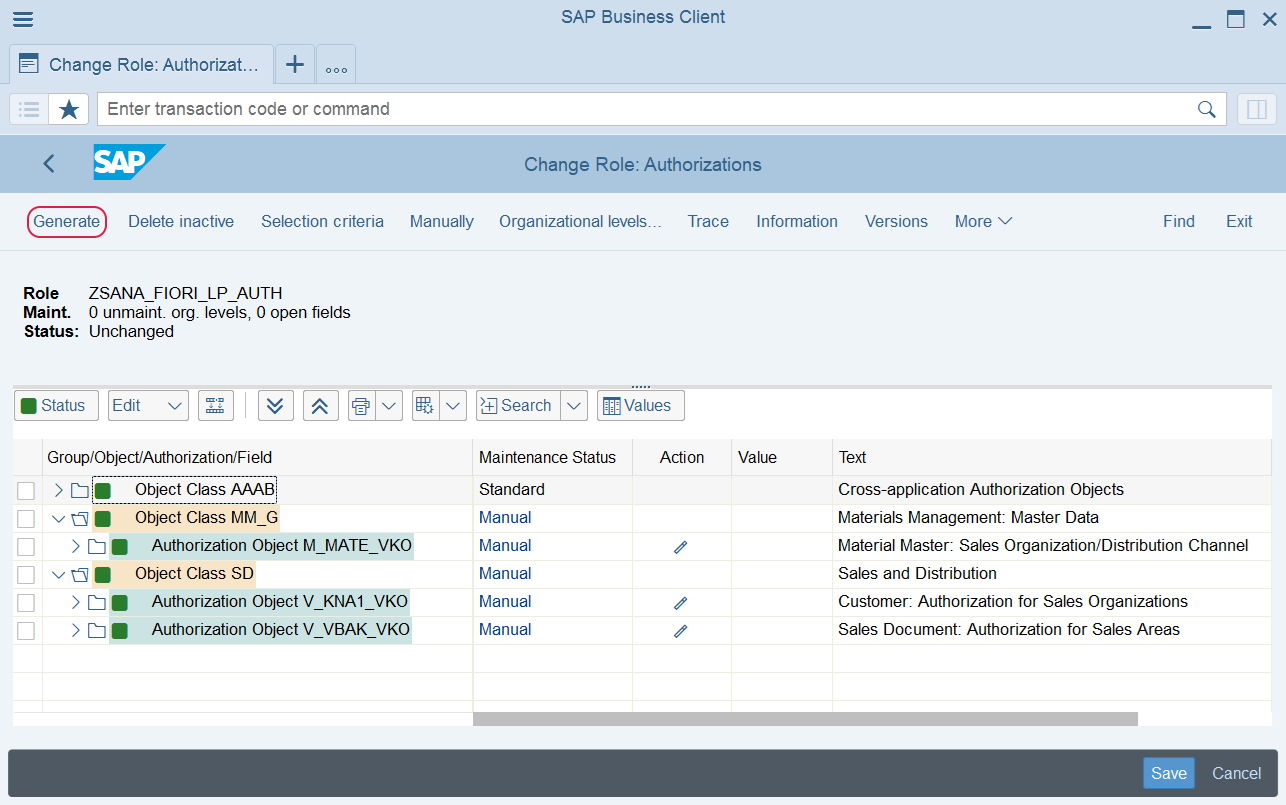Open the Edit dropdown in tree toolbar
This screenshot has width=1286, height=805.
tap(148, 405)
